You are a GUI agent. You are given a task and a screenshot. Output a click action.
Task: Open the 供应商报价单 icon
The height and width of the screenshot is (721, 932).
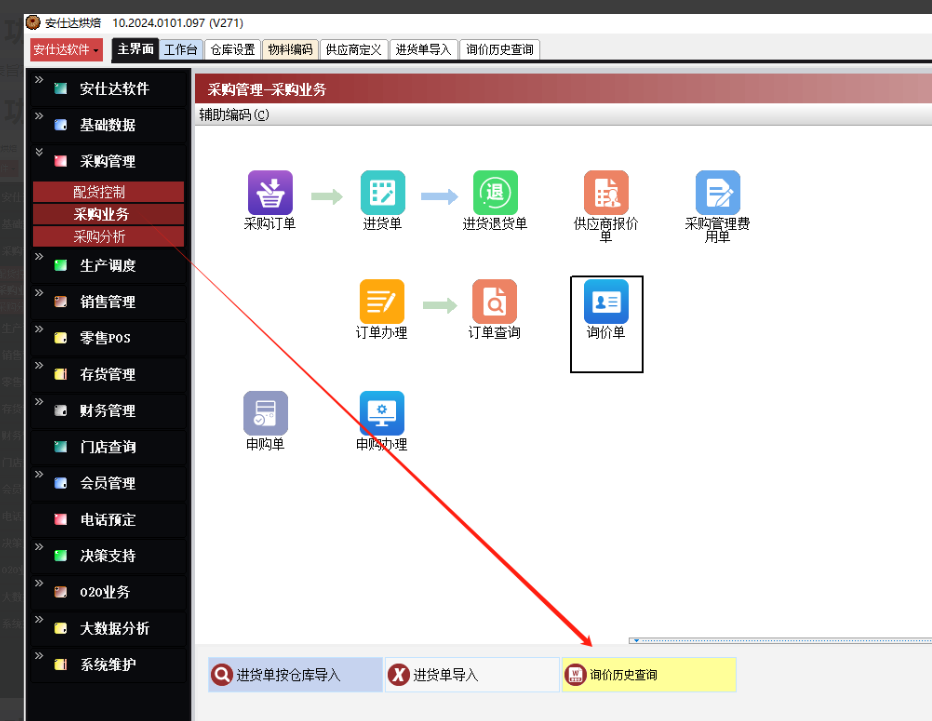coord(606,193)
